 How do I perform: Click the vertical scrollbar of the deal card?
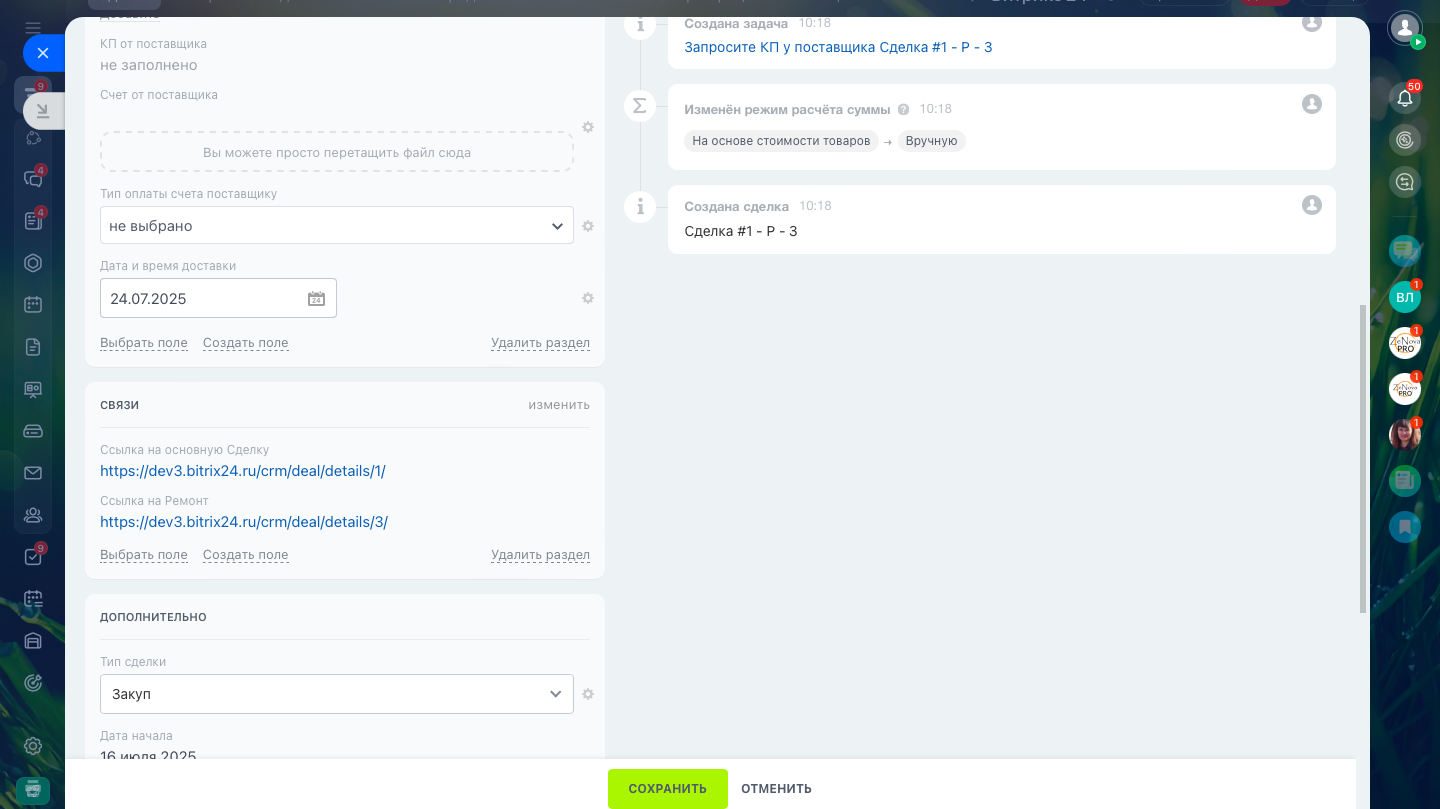(x=1363, y=459)
